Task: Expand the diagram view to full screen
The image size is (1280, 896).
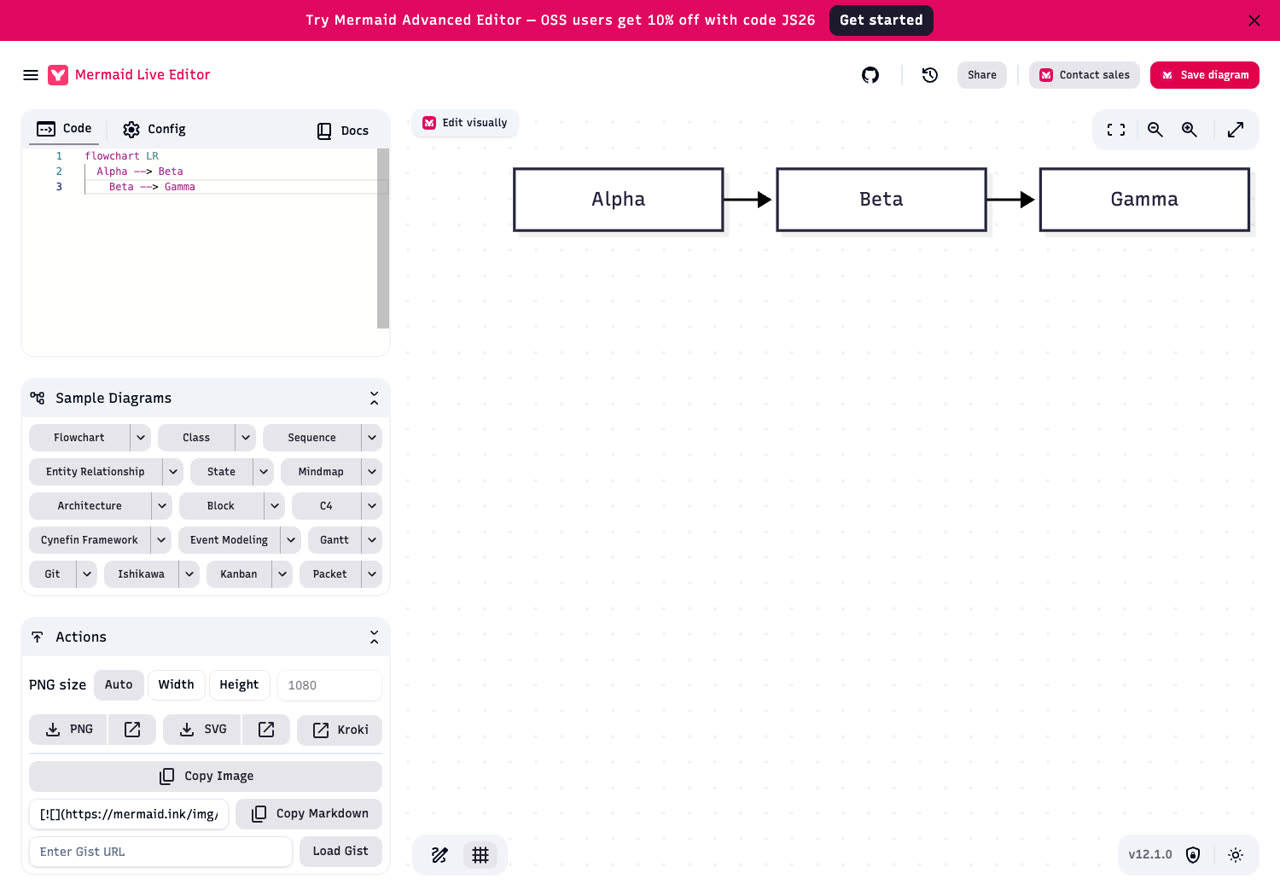Action: coord(1236,130)
